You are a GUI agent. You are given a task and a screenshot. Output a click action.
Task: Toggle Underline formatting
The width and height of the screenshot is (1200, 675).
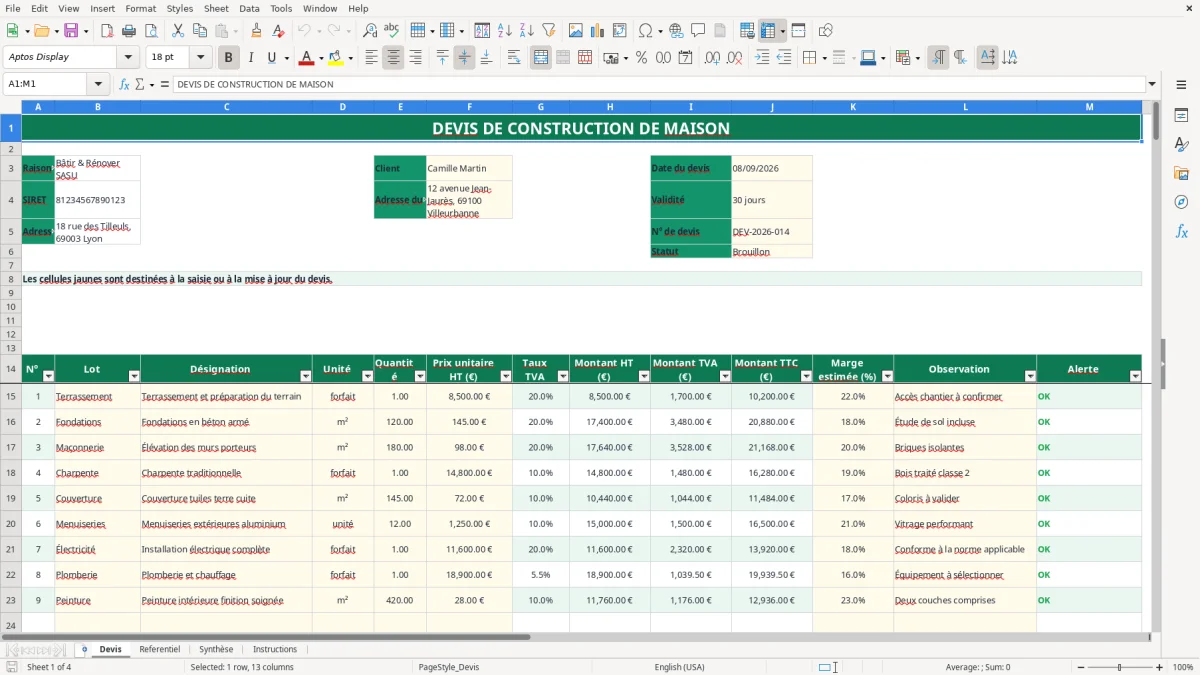click(272, 58)
